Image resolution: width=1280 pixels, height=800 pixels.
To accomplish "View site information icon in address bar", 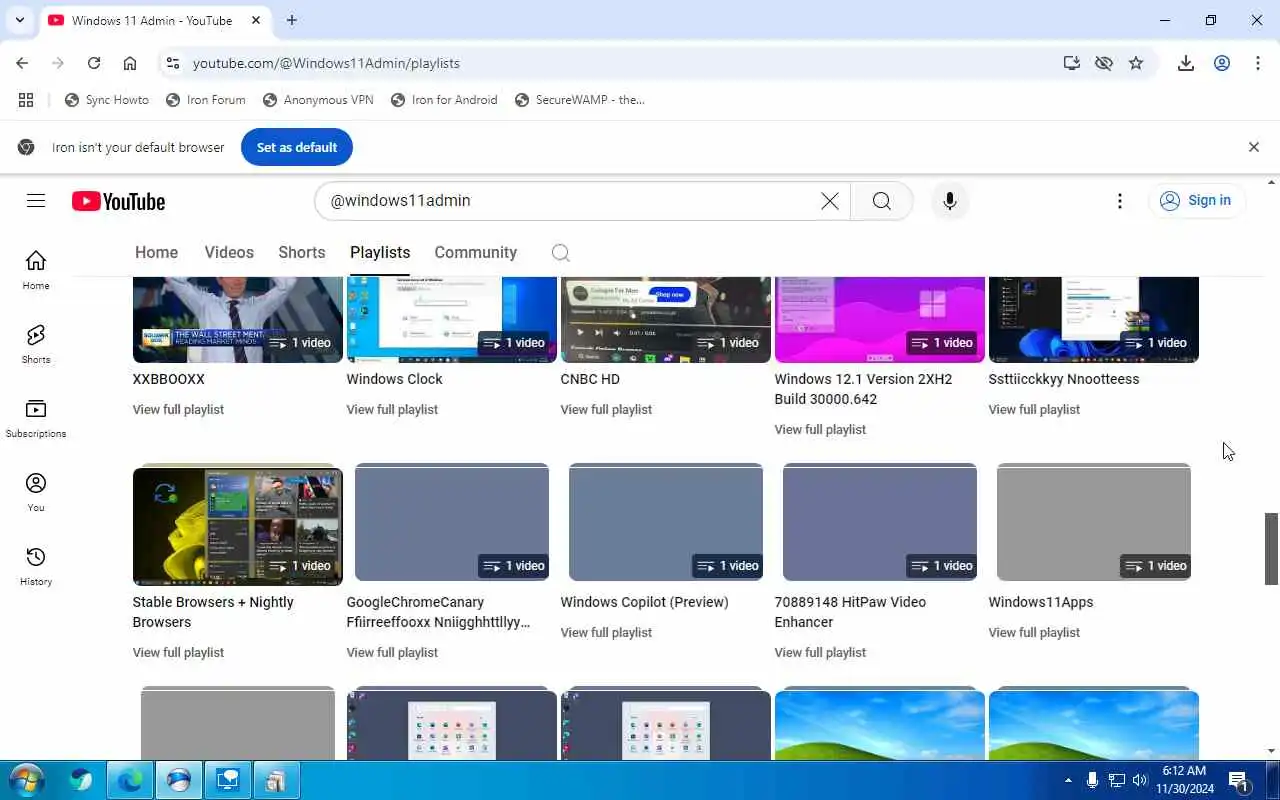I will (x=173, y=63).
